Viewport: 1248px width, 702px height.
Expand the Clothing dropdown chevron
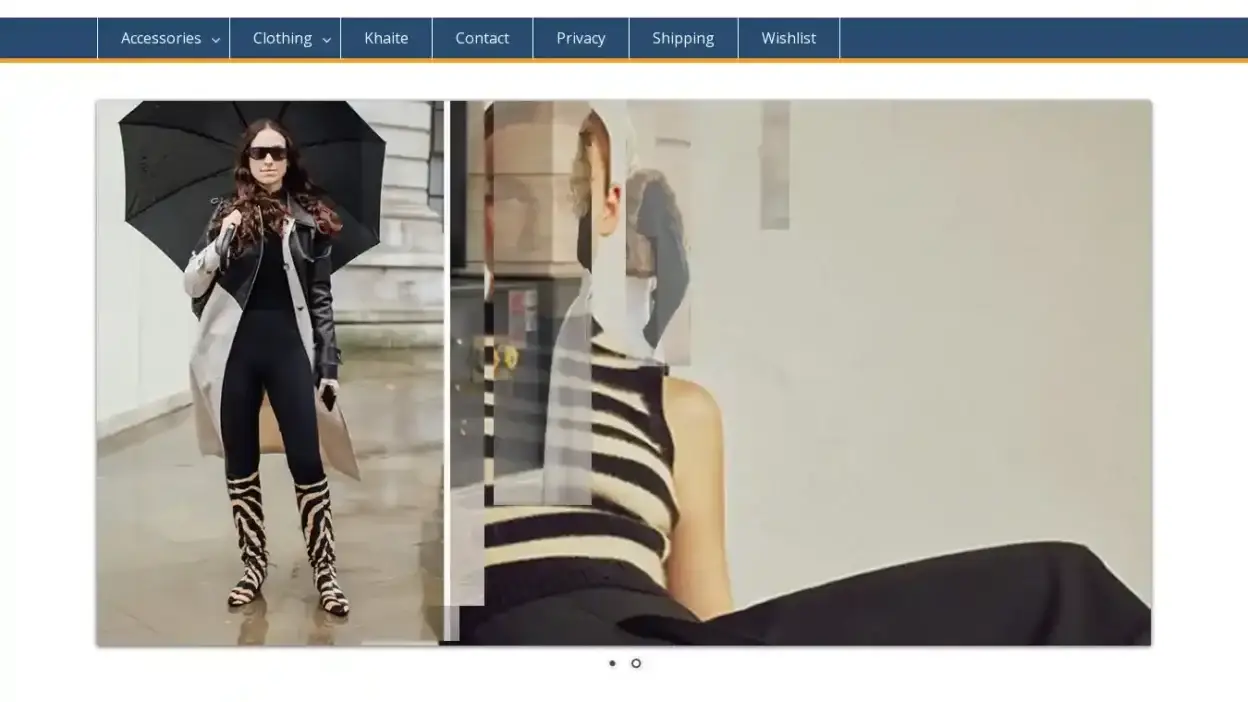coord(326,40)
